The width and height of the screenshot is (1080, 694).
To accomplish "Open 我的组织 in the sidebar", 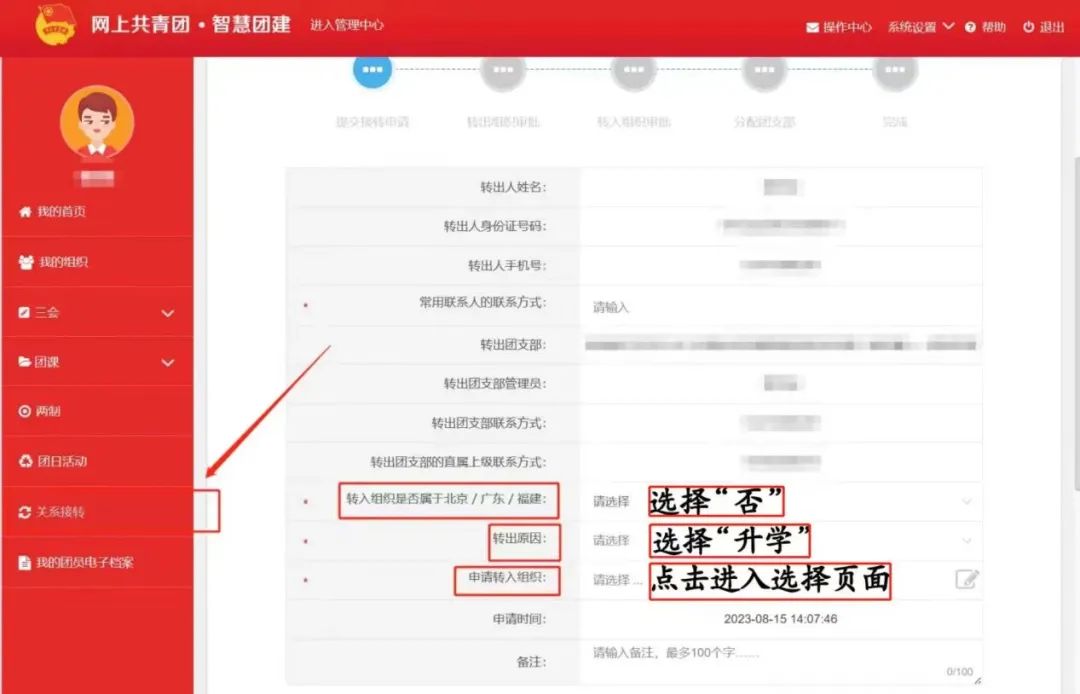I will 63,262.
